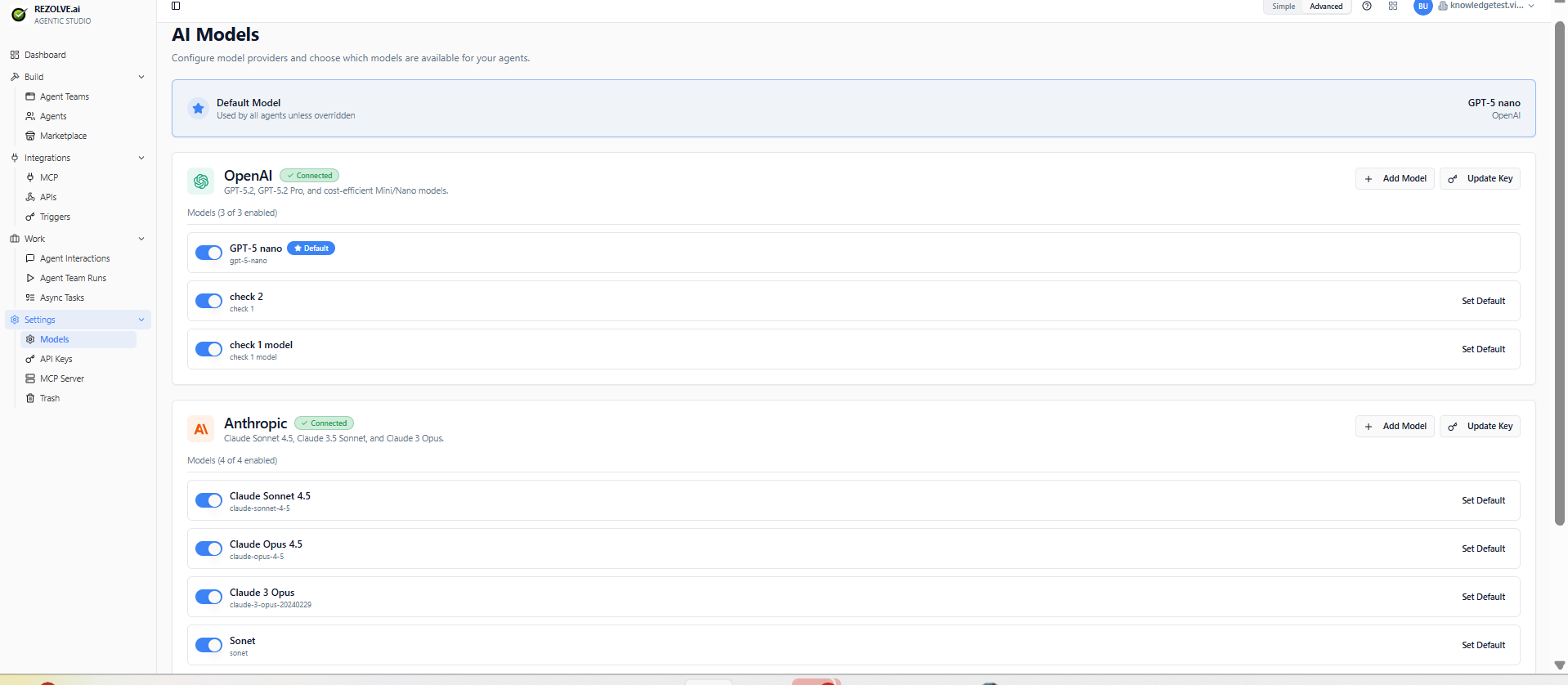The image size is (1568, 685).
Task: Toggle off the check 2 model
Action: coord(208,301)
